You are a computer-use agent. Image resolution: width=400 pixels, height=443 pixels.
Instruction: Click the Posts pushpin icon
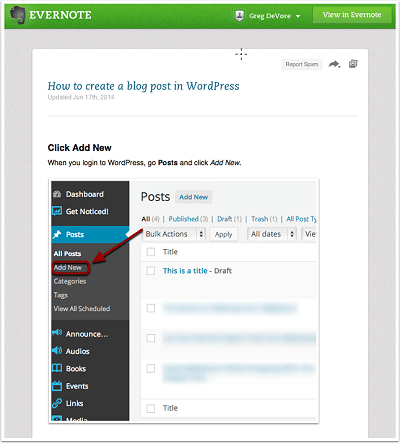57,234
